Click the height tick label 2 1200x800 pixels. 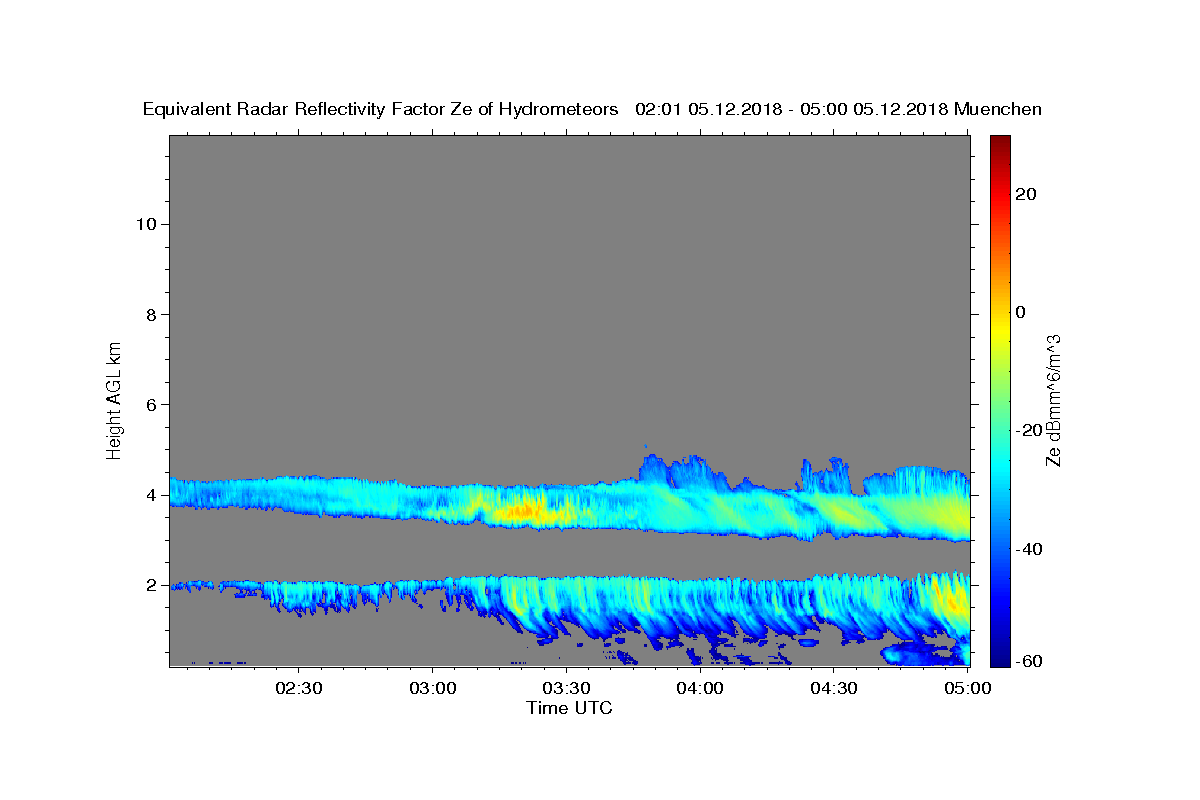pyautogui.click(x=150, y=585)
